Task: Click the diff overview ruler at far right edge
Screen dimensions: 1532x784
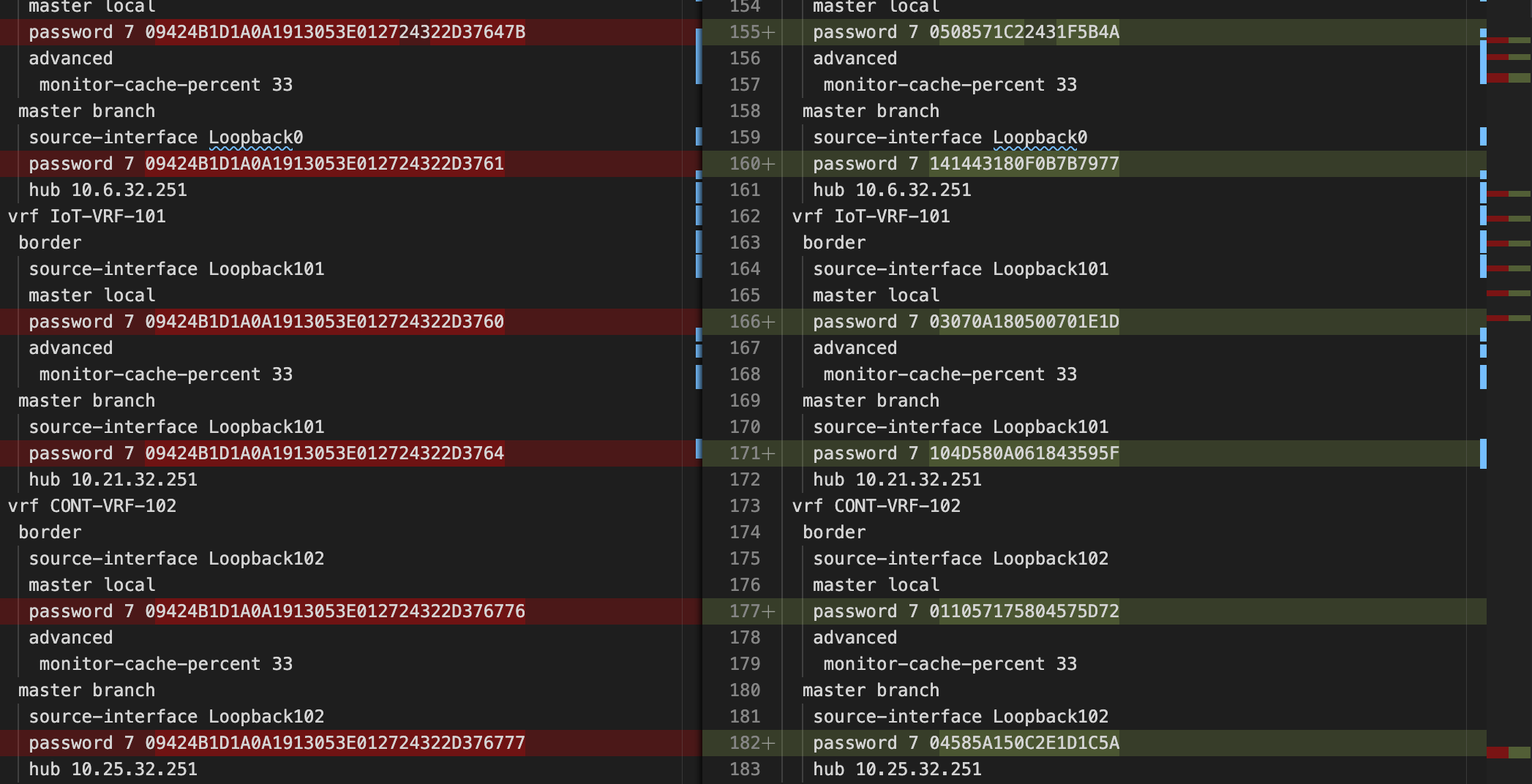Action: click(1509, 392)
